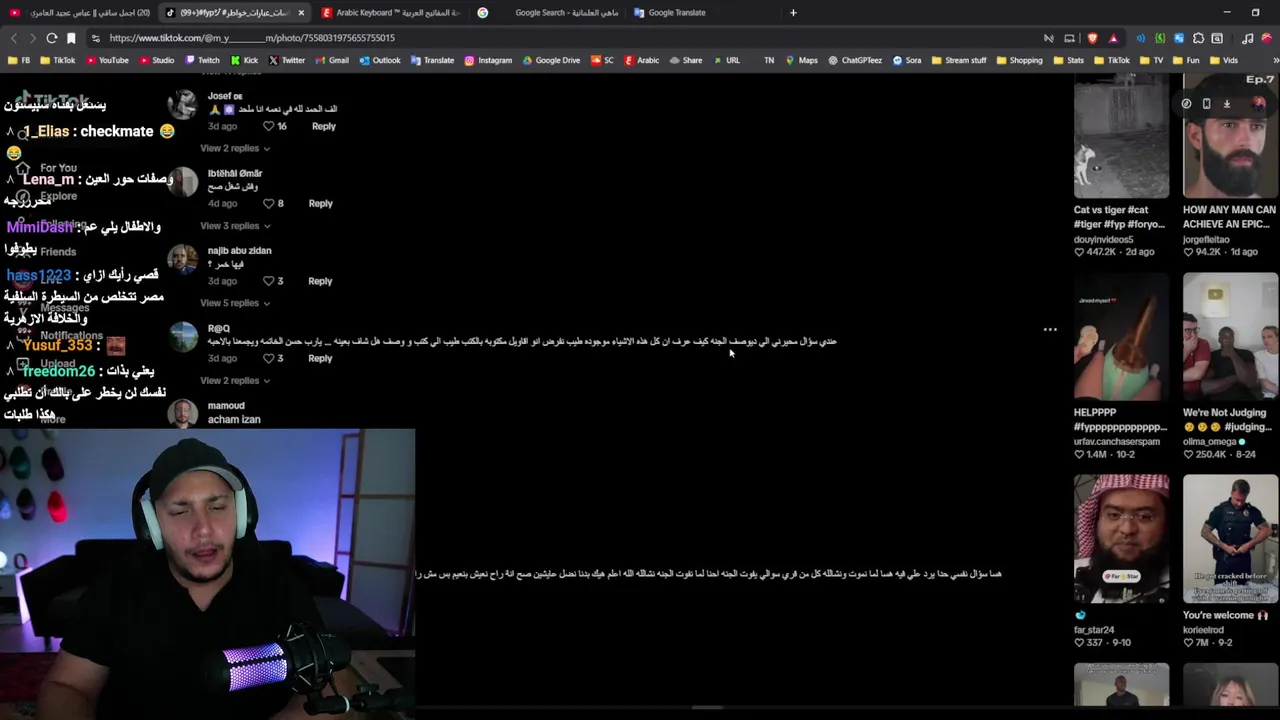Open the Studio bookmark

[156, 60]
